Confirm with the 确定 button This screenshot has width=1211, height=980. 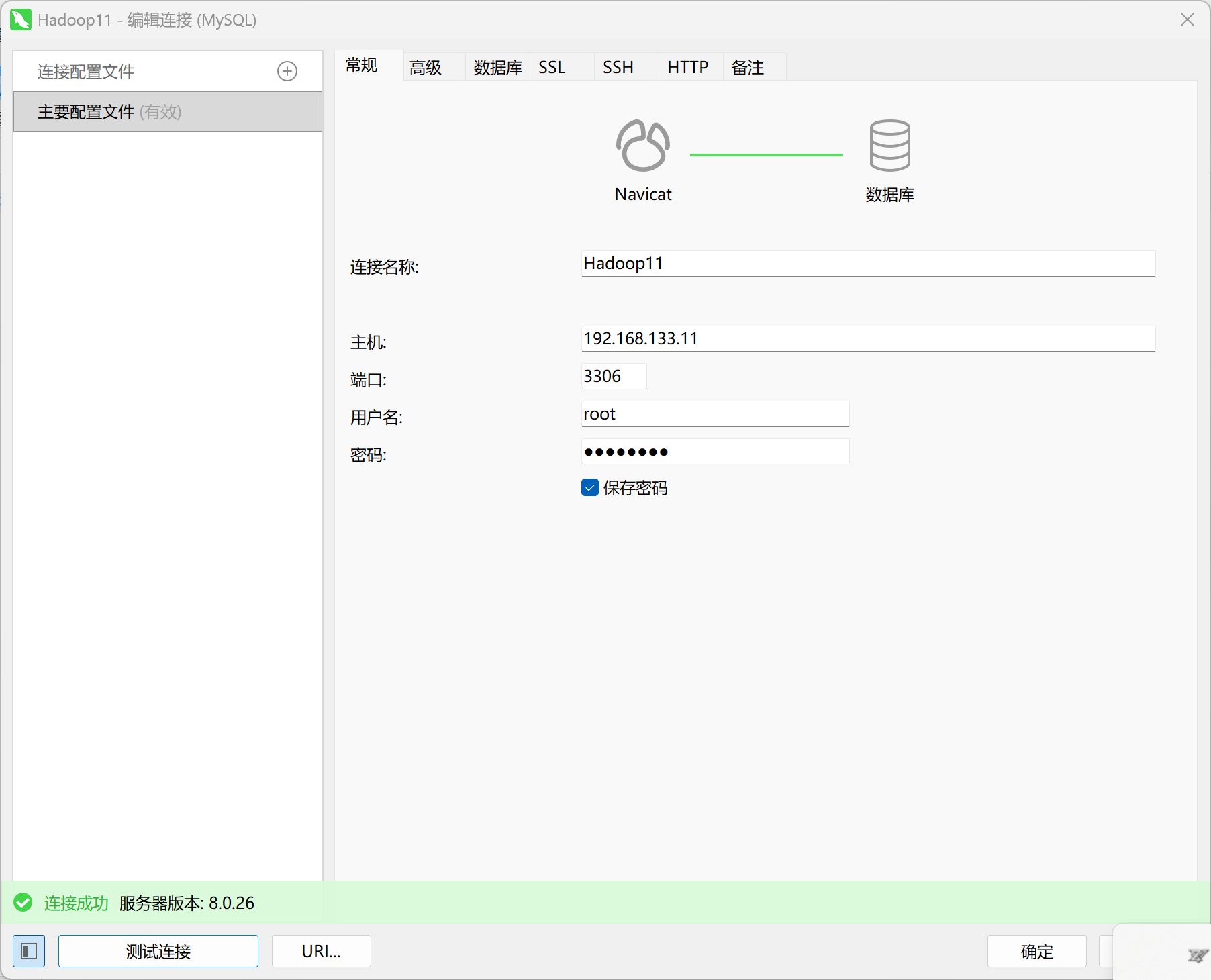1037,951
